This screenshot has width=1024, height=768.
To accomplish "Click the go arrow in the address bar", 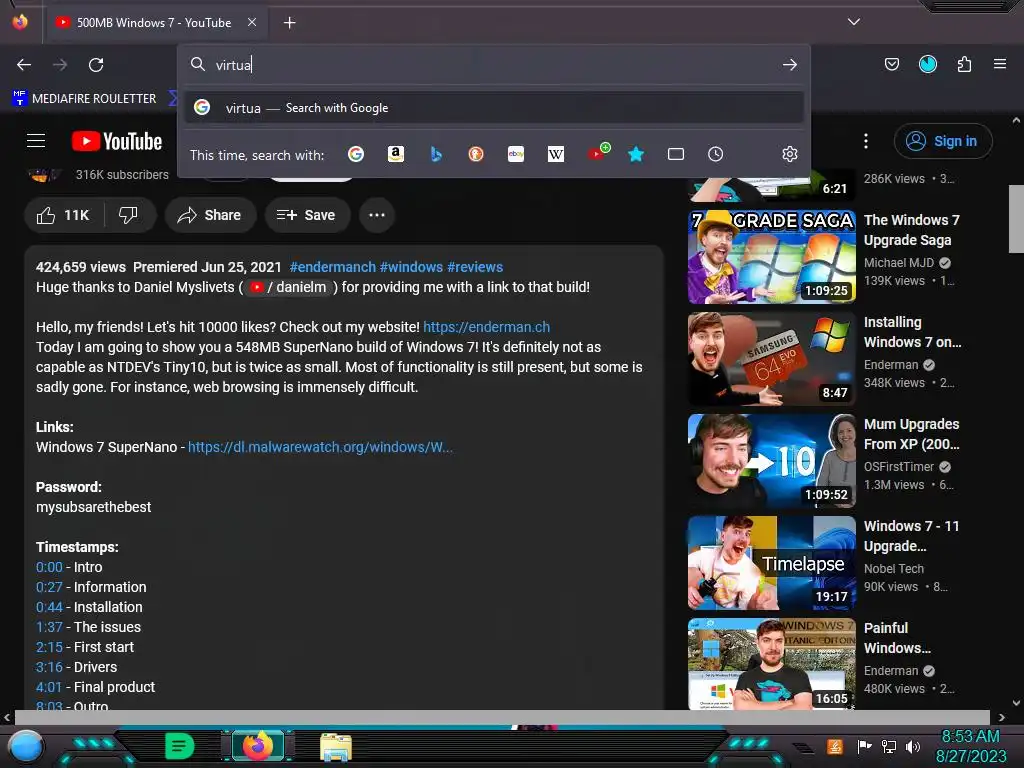I will pyautogui.click(x=790, y=65).
